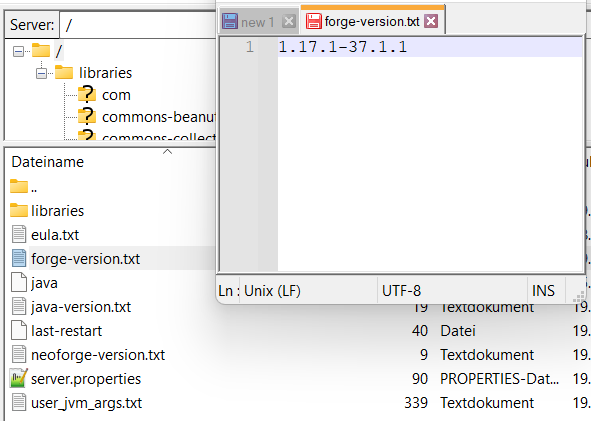Viewport: 591px width, 421px height.
Task: Select the com folder in the tree
Action: 116,95
